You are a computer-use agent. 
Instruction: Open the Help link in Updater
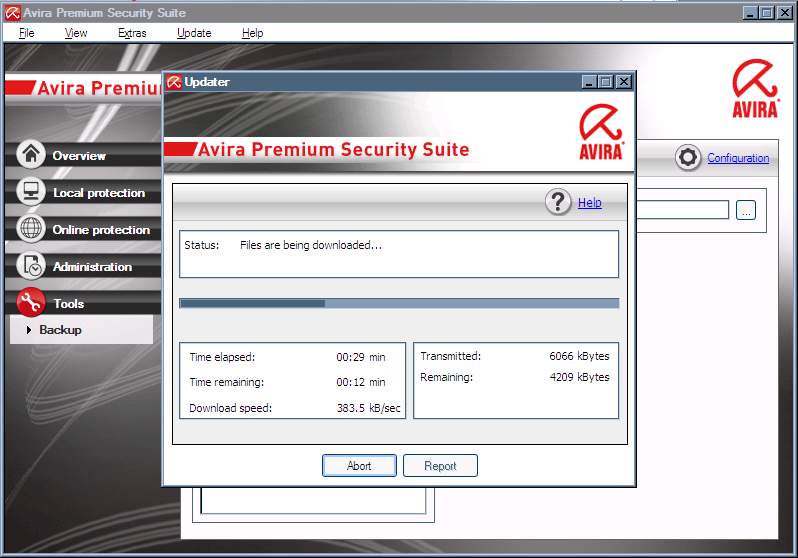click(590, 203)
